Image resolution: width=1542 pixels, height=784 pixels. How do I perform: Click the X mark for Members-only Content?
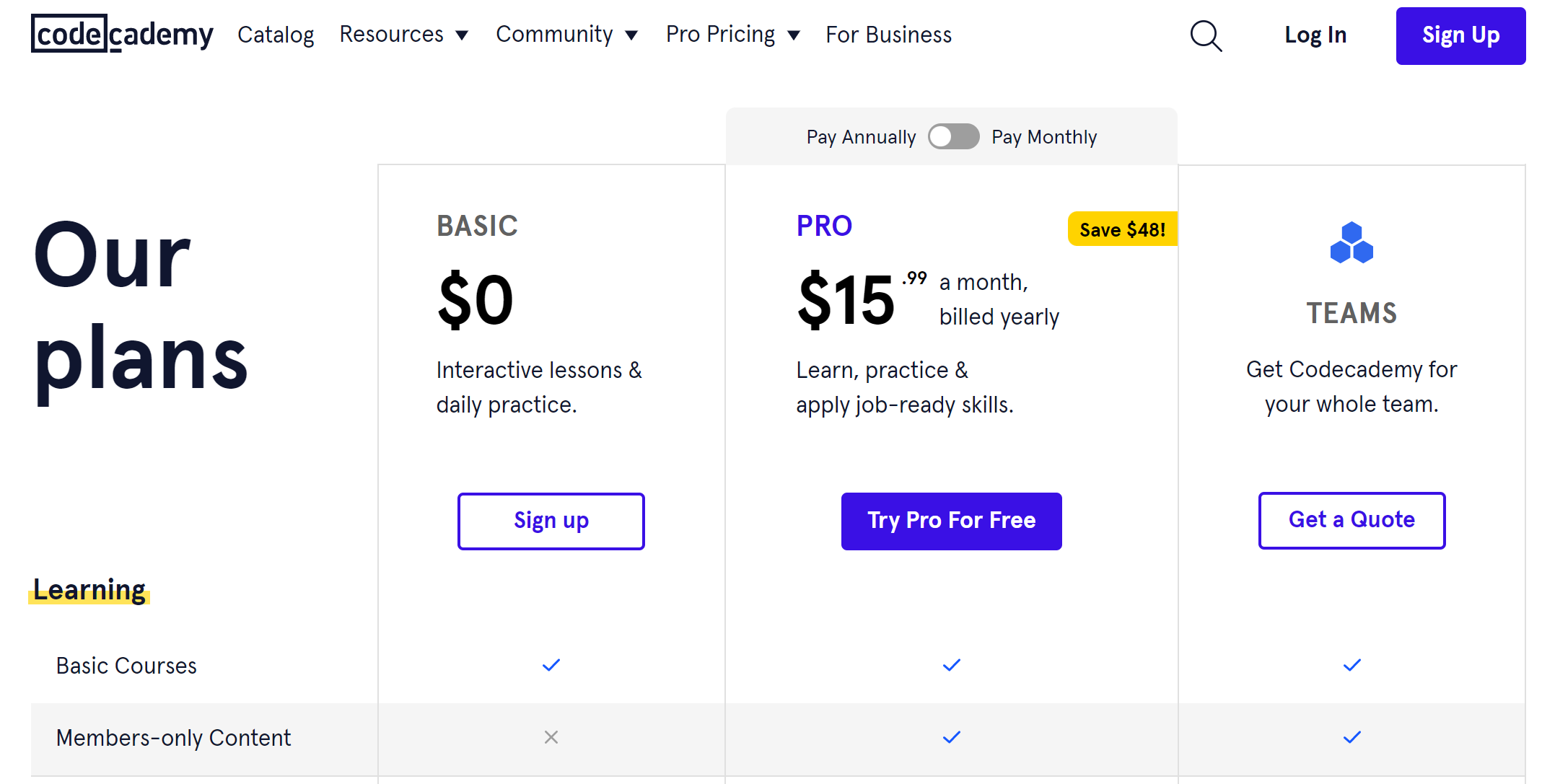pos(551,737)
